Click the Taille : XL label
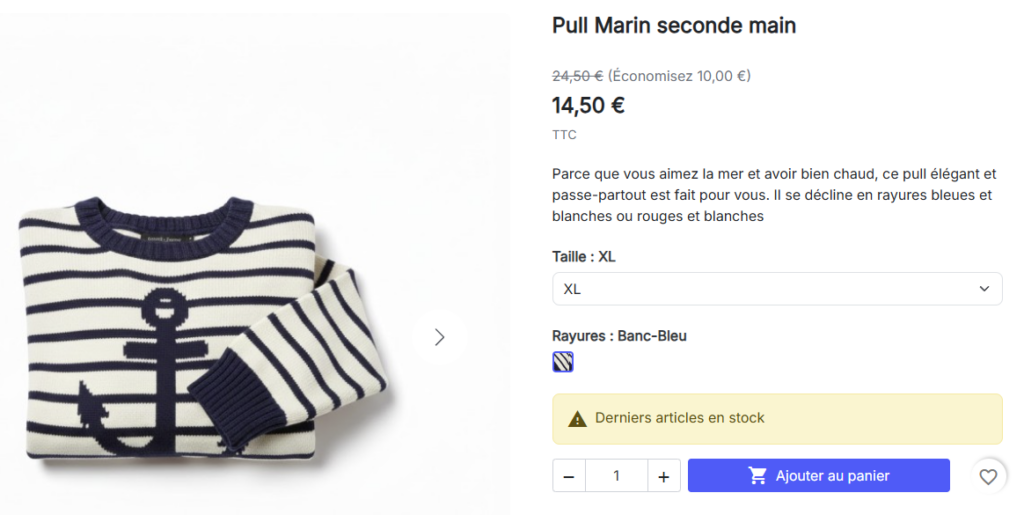Screen dimensions: 1024x515 click(584, 257)
